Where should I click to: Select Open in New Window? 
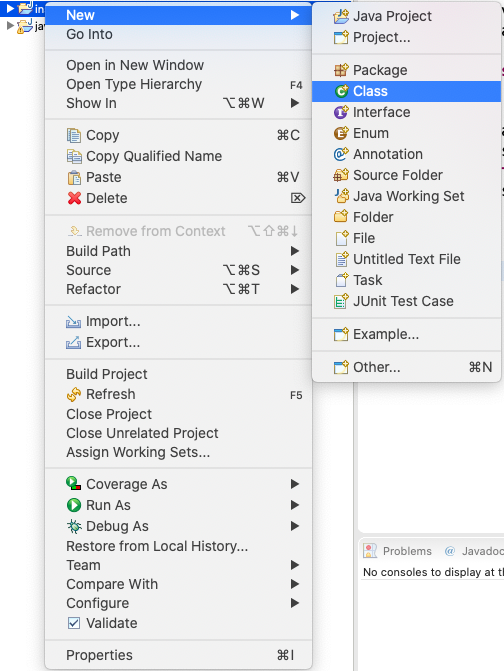pos(178,65)
